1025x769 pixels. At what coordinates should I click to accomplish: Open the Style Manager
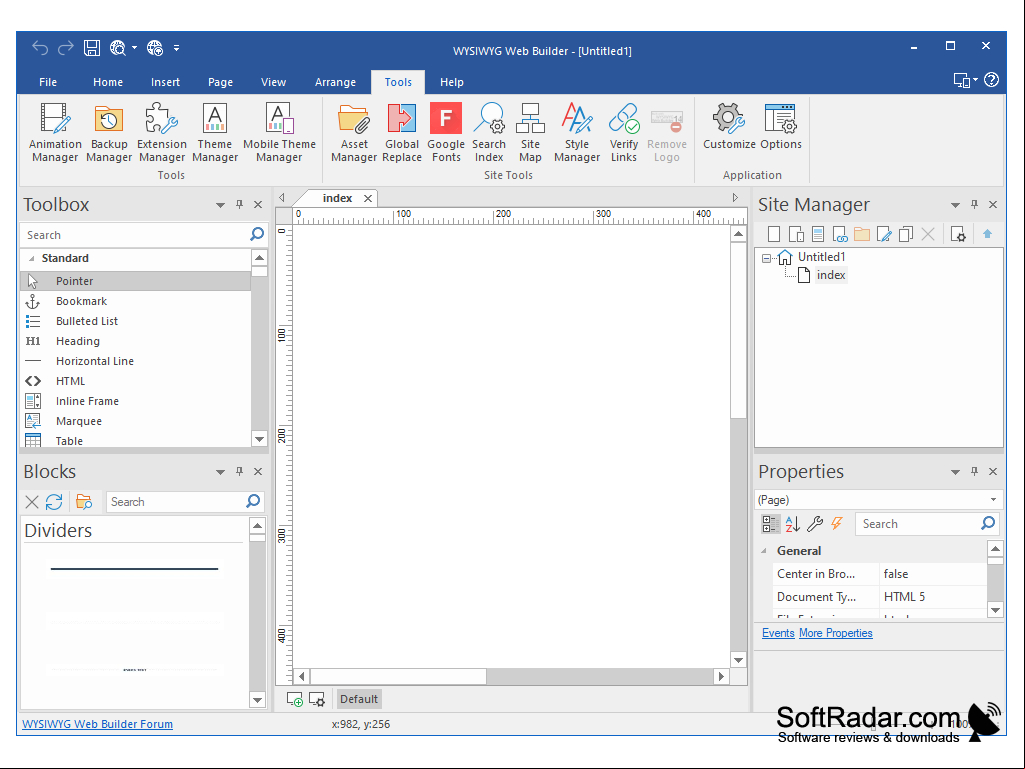click(577, 132)
